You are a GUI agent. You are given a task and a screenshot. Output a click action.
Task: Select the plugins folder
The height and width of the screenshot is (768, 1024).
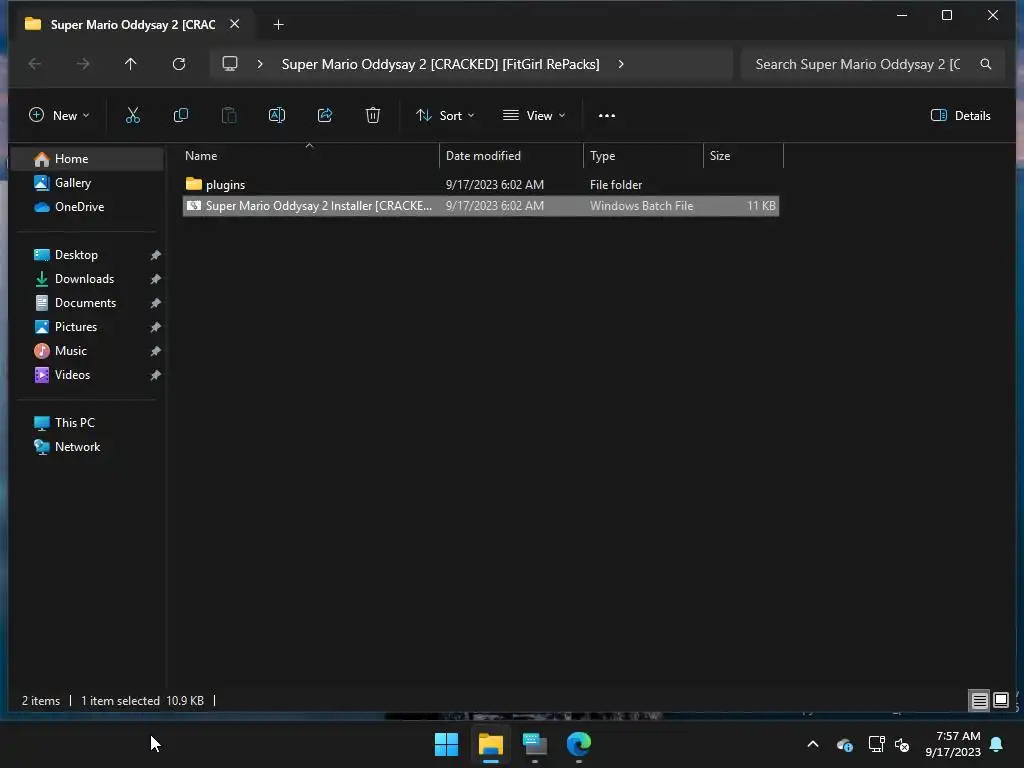[x=481, y=185]
